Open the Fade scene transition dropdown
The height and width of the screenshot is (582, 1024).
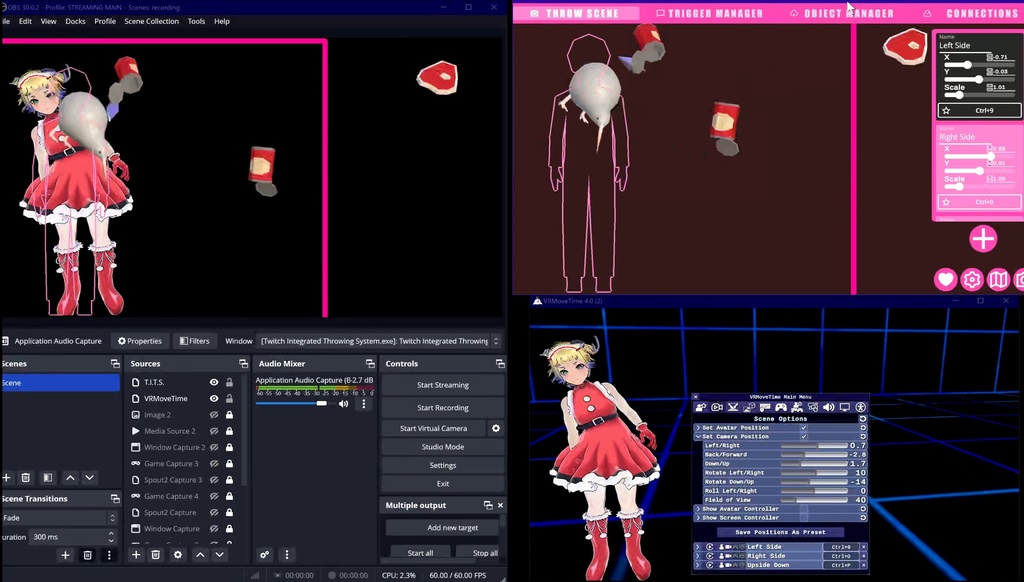pos(60,518)
